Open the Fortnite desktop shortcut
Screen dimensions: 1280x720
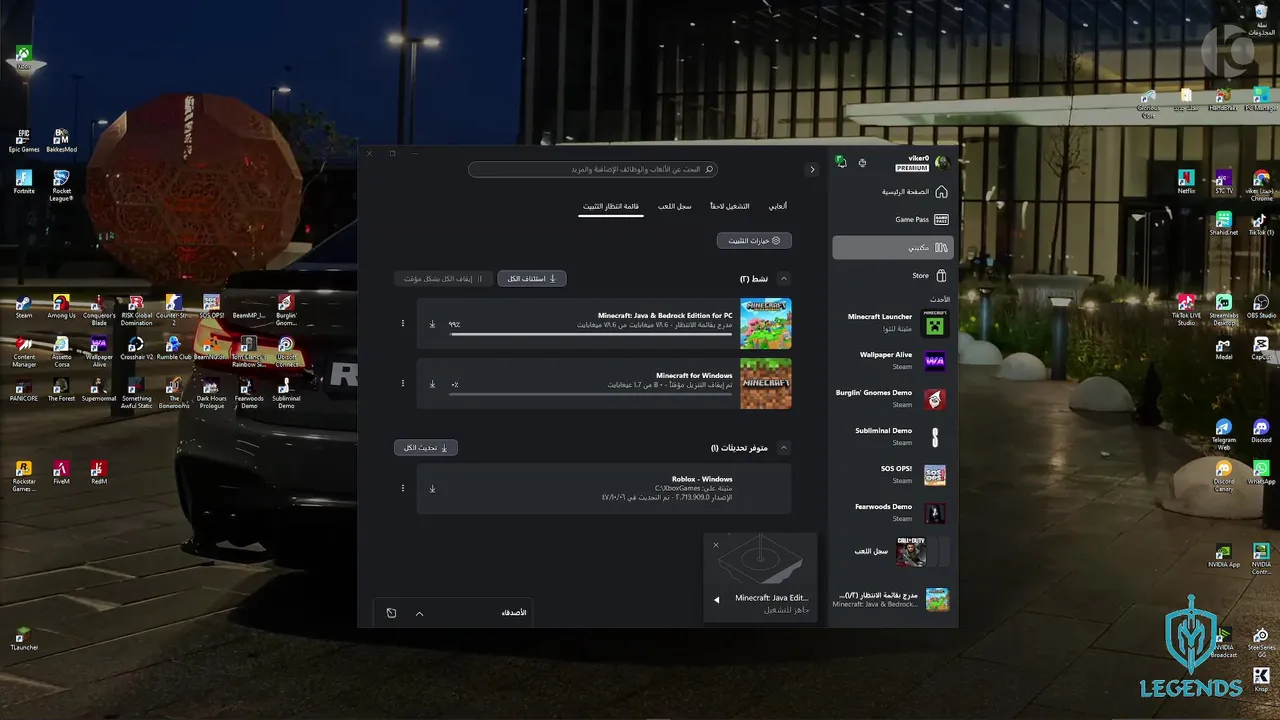coord(23,182)
